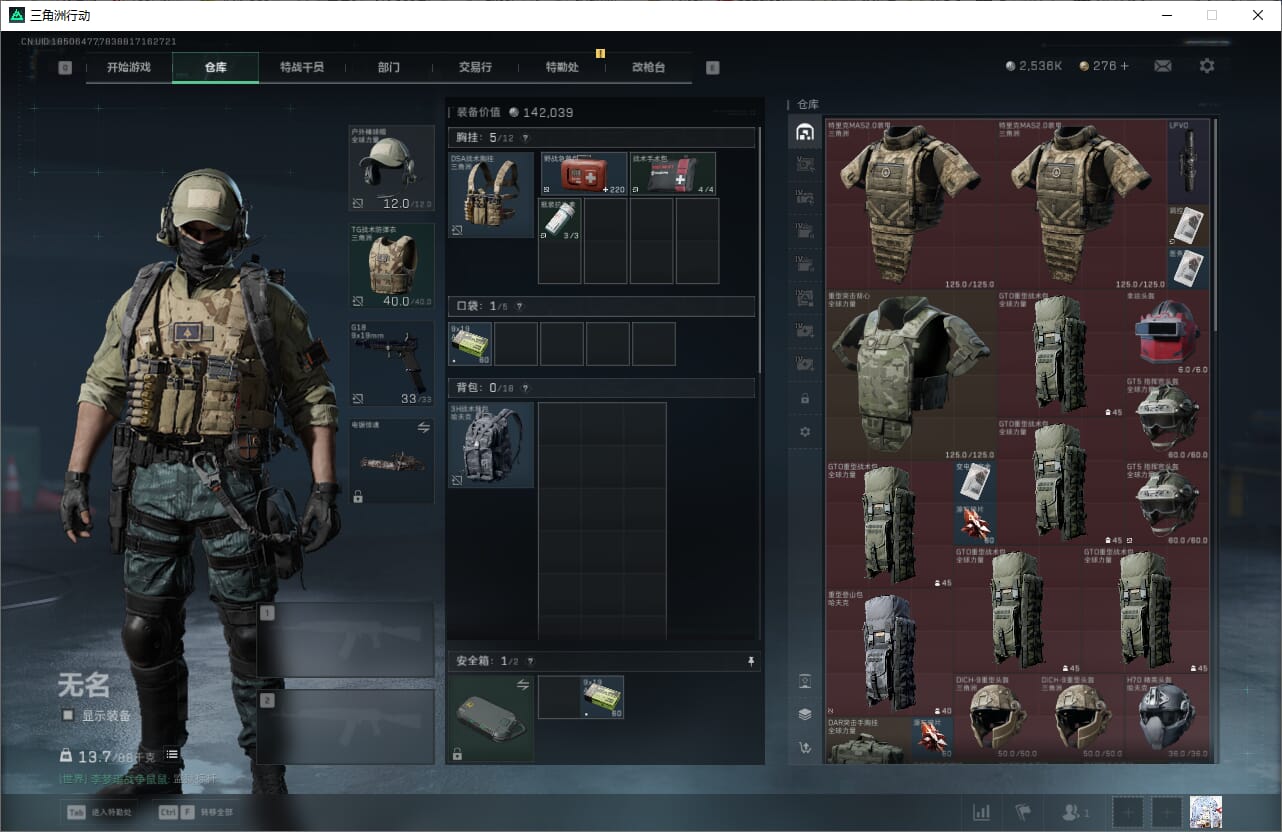Select the surgical kit showing 4/4
Viewport: 1282px width, 832px height.
click(x=673, y=174)
